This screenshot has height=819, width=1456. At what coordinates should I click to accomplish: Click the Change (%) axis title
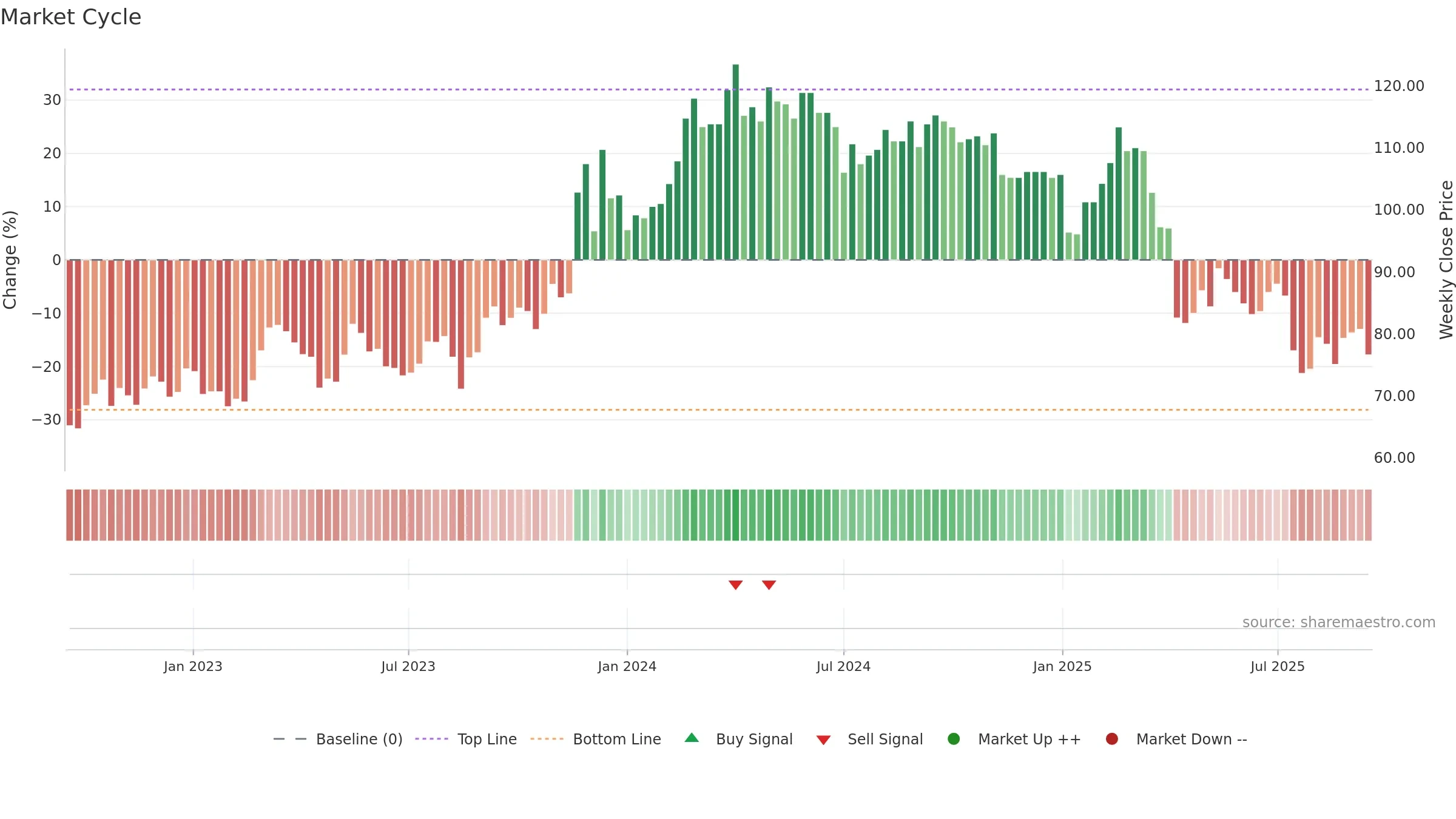pyautogui.click(x=10, y=260)
